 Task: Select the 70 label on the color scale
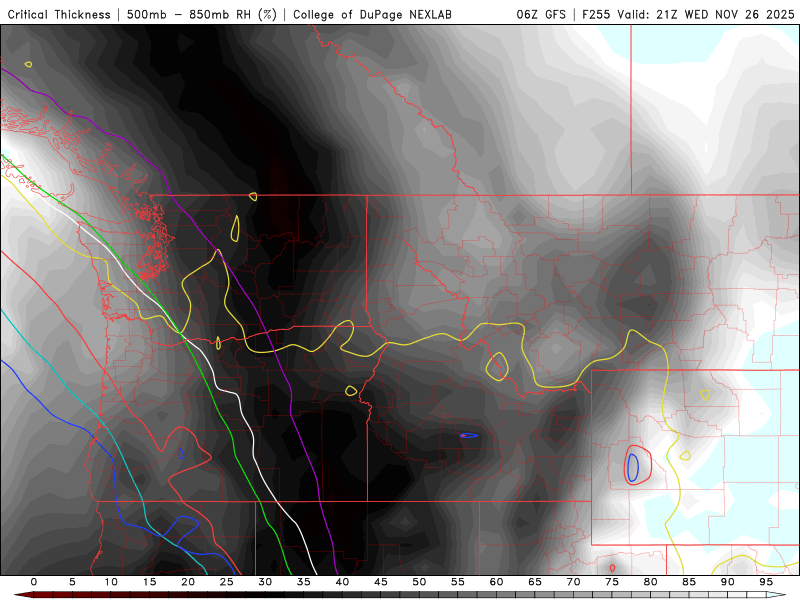click(x=573, y=582)
